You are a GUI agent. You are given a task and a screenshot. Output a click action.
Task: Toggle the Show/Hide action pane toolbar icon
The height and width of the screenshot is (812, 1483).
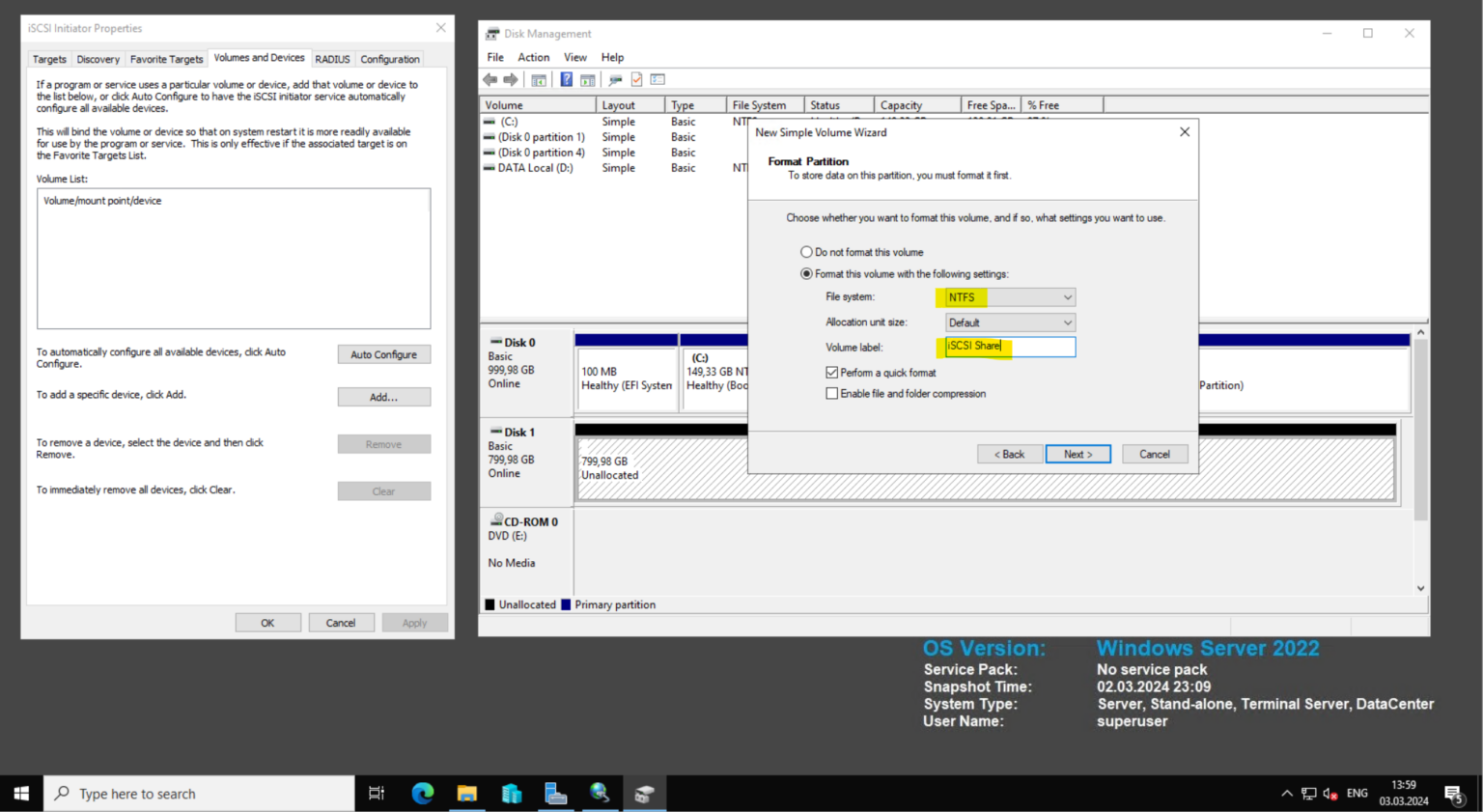coord(587,79)
